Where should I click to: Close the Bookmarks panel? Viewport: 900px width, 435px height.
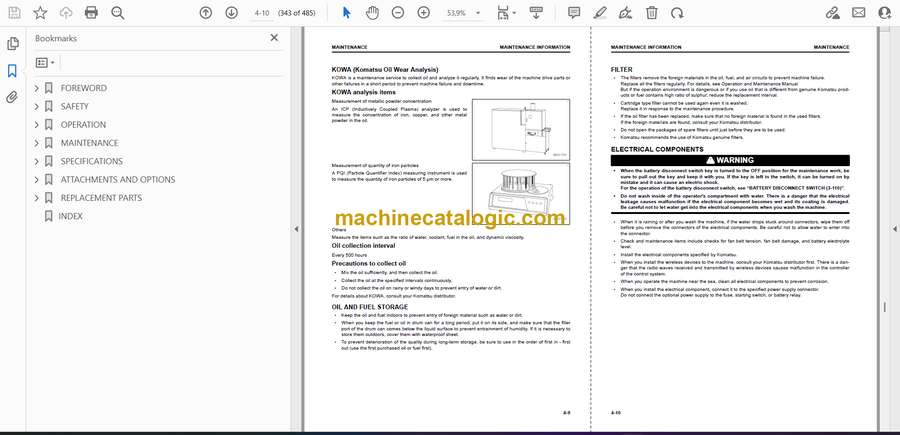(274, 38)
